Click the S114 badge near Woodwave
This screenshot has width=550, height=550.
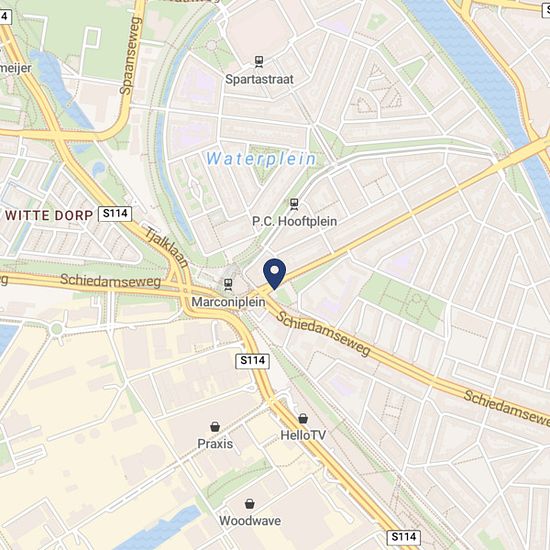(403, 537)
